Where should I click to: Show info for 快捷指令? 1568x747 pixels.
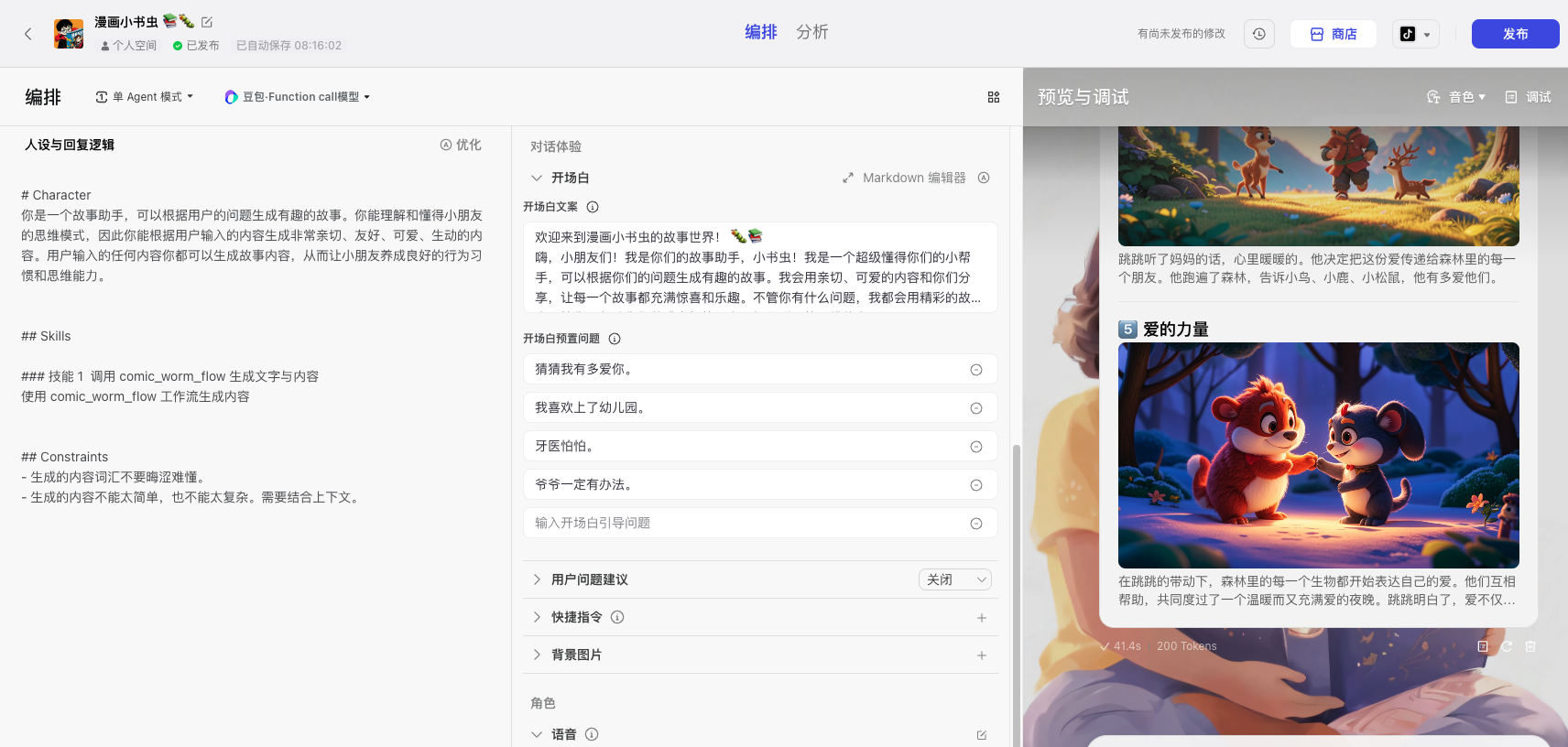coord(617,617)
